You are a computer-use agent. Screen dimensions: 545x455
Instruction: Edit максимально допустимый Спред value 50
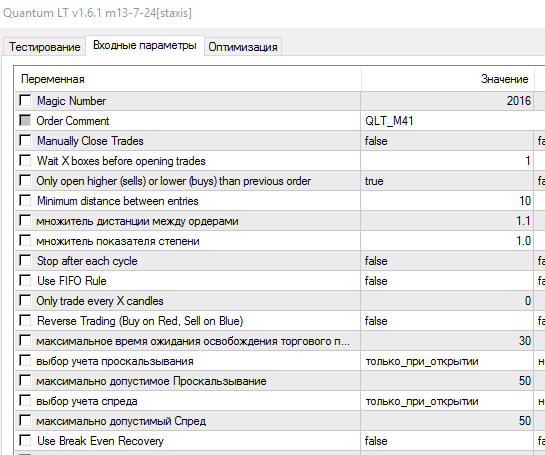(447, 421)
